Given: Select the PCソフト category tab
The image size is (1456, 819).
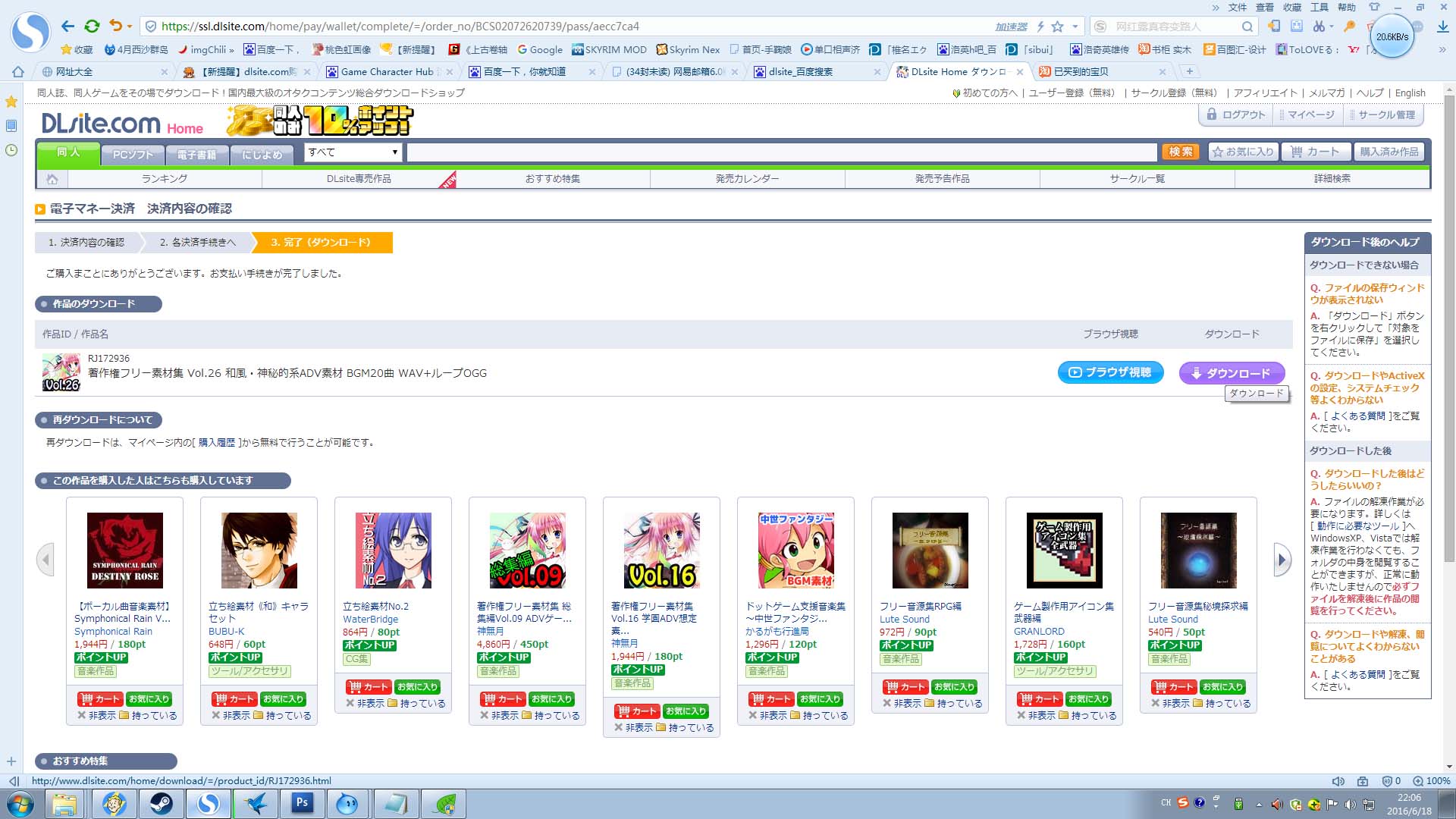Looking at the screenshot, I should coord(133,155).
